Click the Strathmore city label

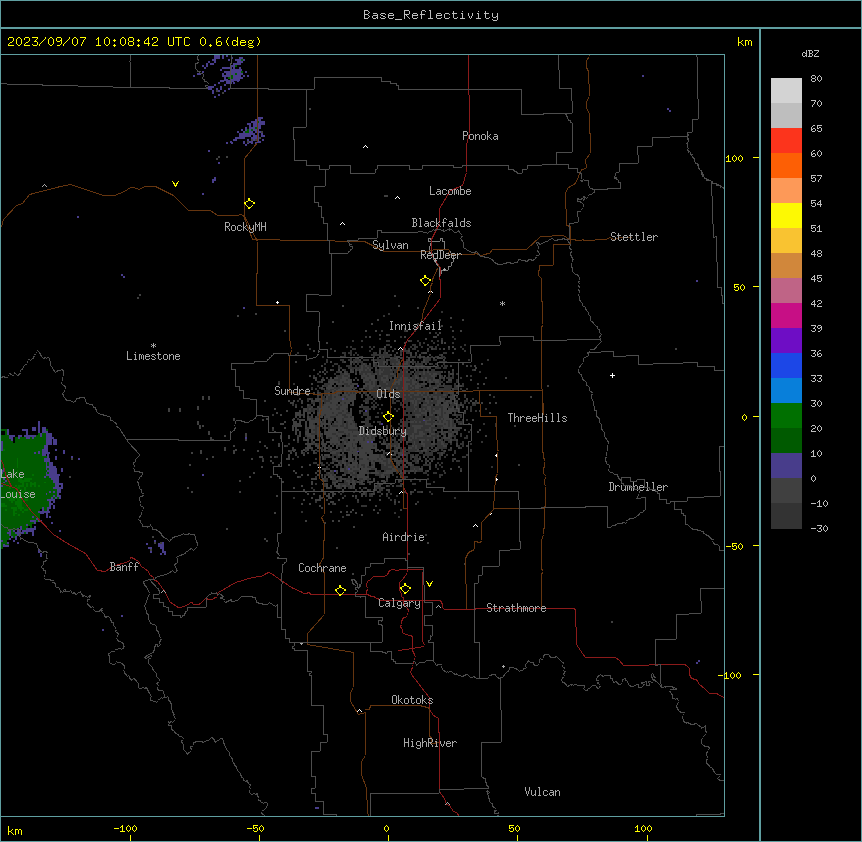tap(516, 608)
